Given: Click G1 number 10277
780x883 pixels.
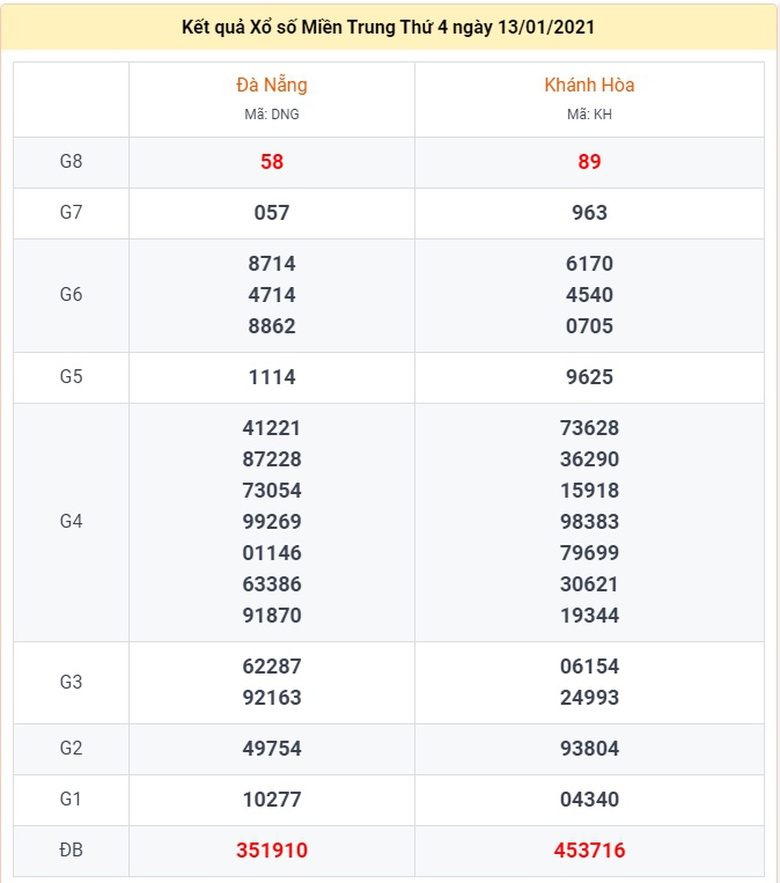Looking at the screenshot, I should (x=271, y=799).
